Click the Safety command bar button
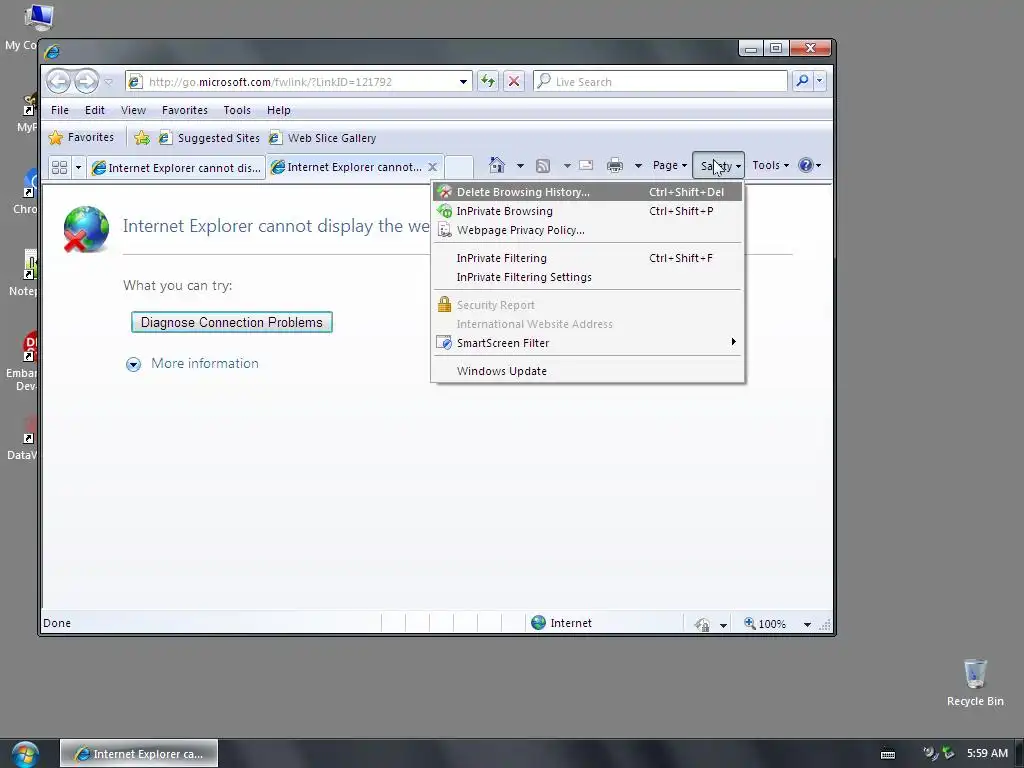 718,165
